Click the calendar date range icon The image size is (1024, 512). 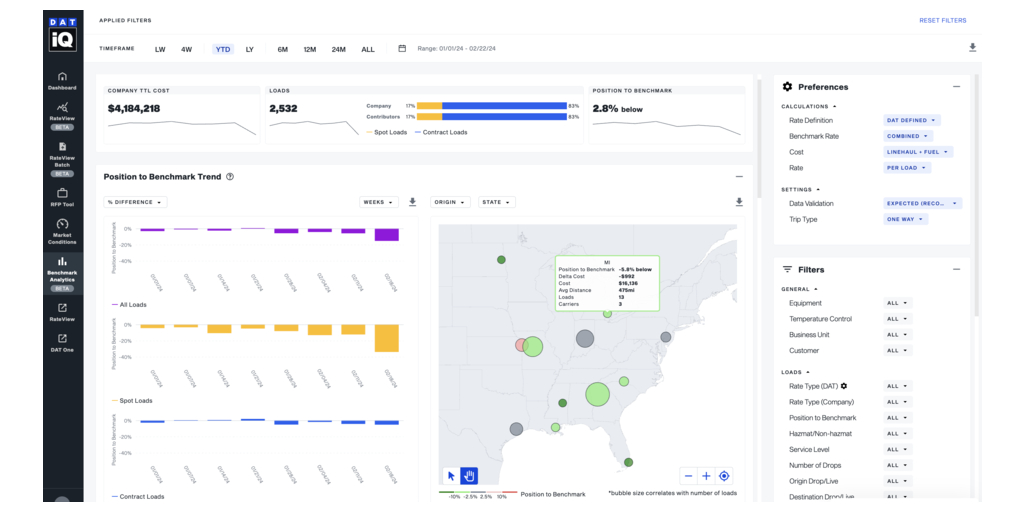402,48
